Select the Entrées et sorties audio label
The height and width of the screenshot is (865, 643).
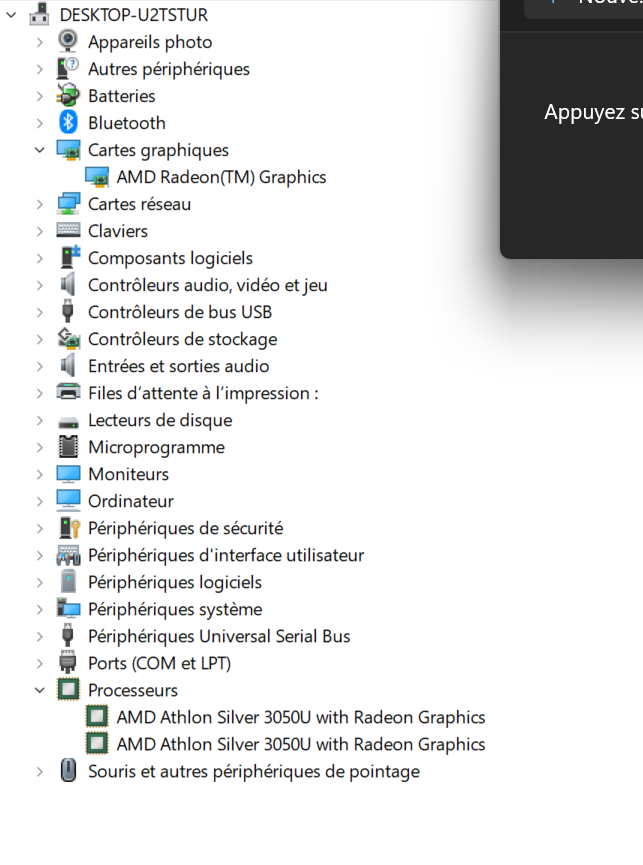pos(179,366)
